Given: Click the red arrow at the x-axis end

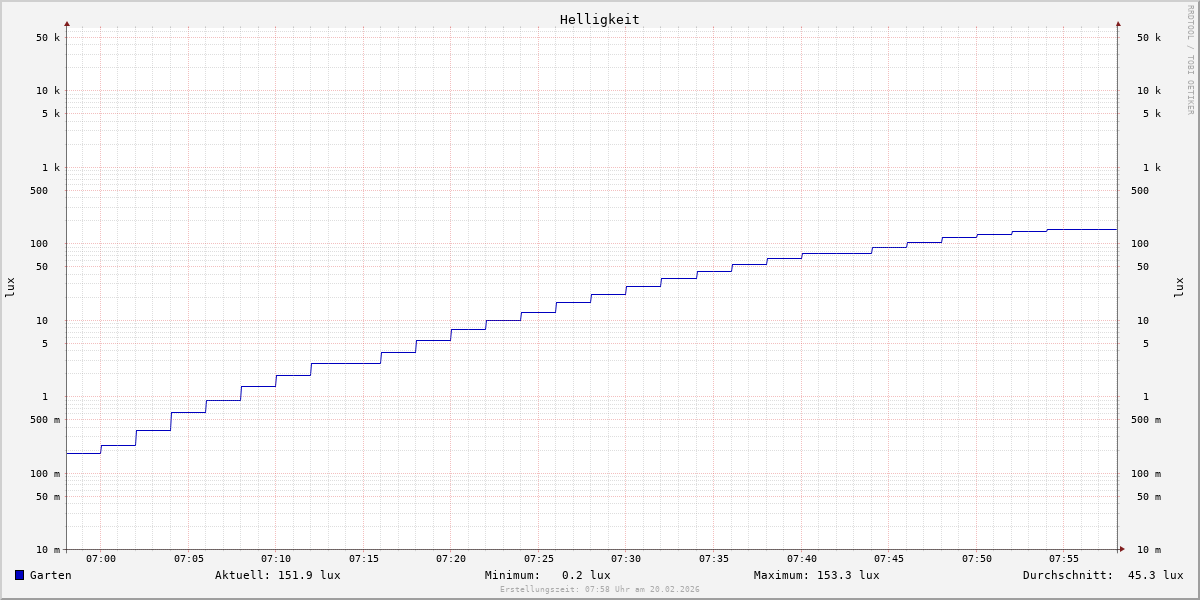Looking at the screenshot, I should tap(1122, 549).
